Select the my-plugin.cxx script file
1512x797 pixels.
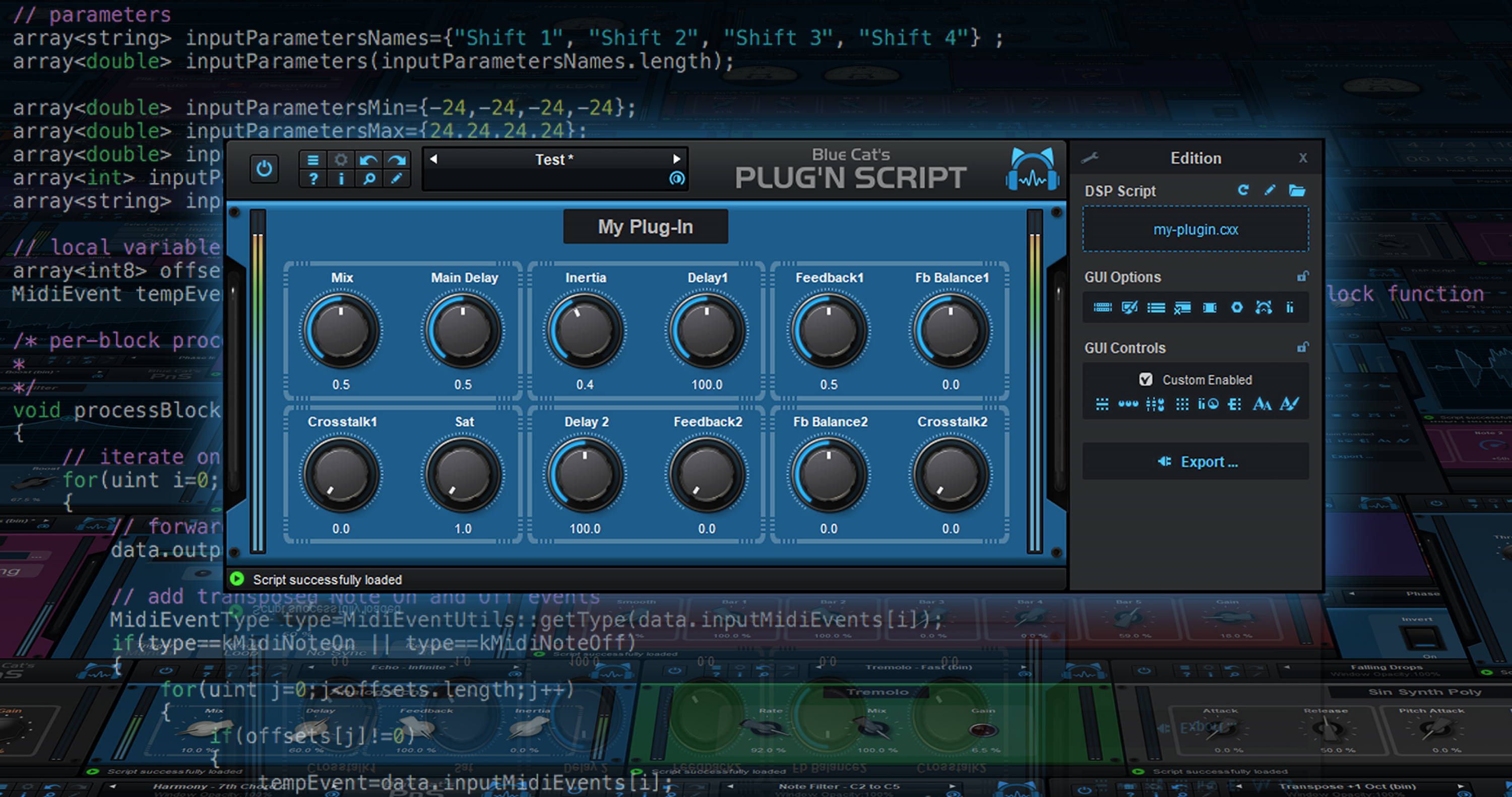click(x=1195, y=229)
